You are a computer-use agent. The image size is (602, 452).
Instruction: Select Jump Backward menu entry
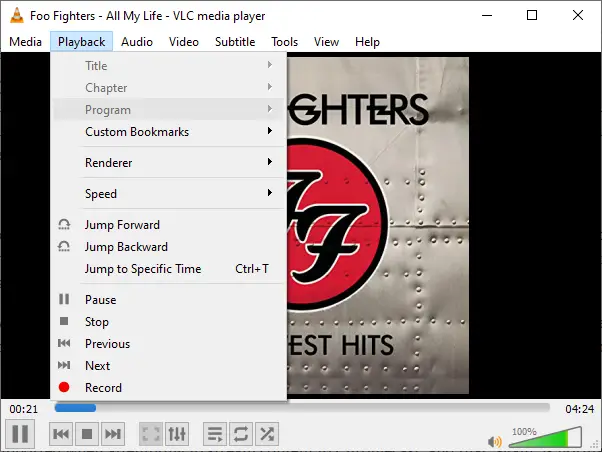[x=168, y=247]
